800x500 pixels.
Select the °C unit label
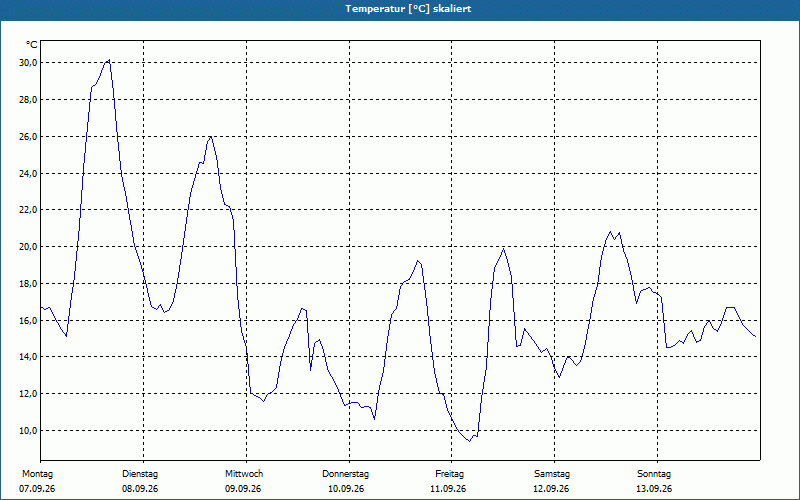tap(32, 45)
